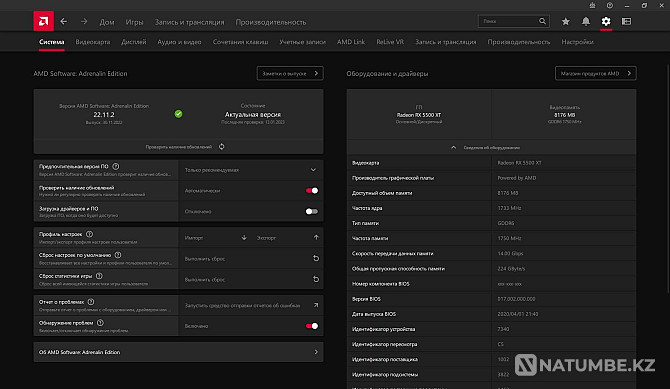Click the 224 GByte/s bandwidth value
Screen dimensions: 670x389
511,268
